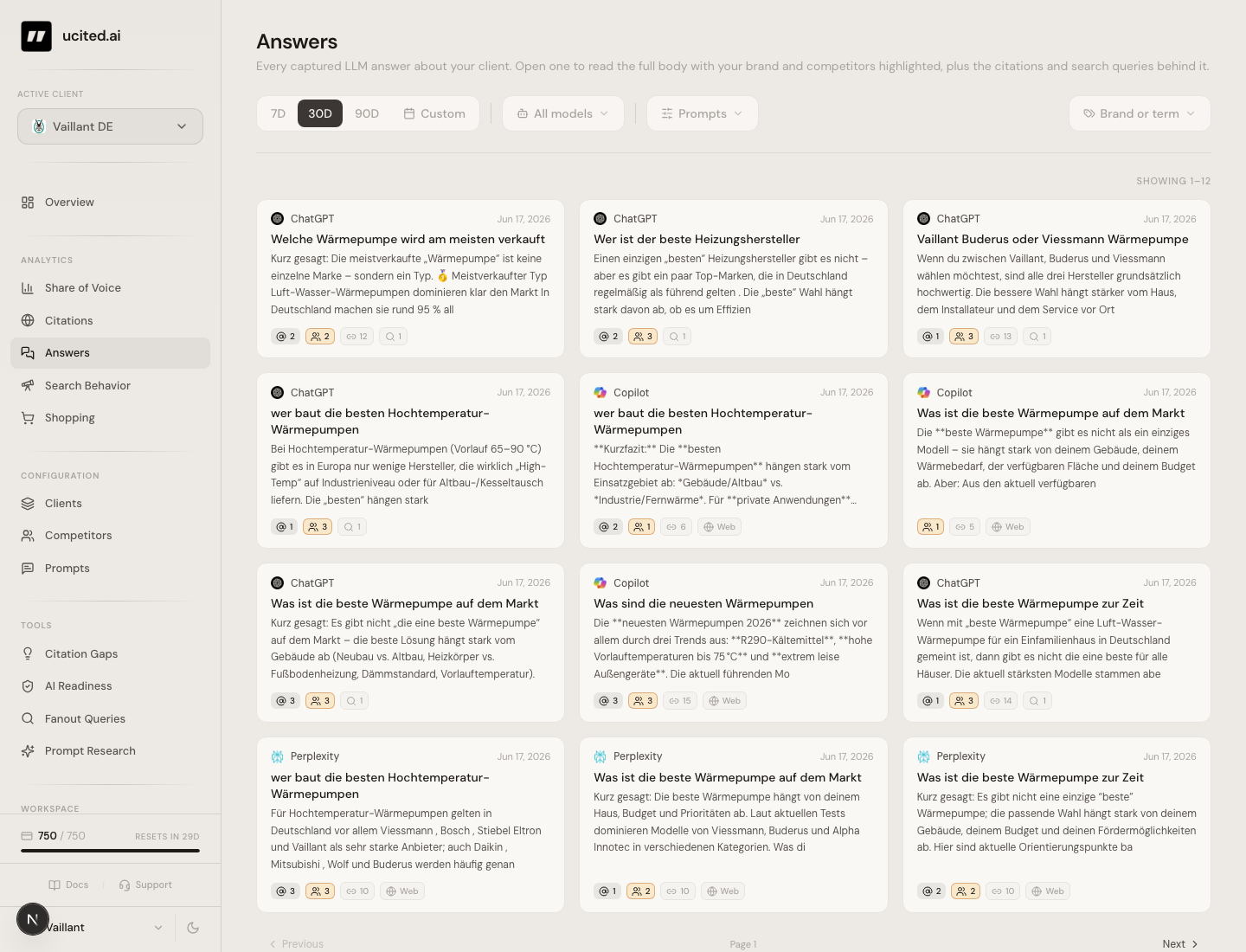Viewport: 1246px width, 952px height.
Task: Click the N user avatar
Action: coord(33,919)
